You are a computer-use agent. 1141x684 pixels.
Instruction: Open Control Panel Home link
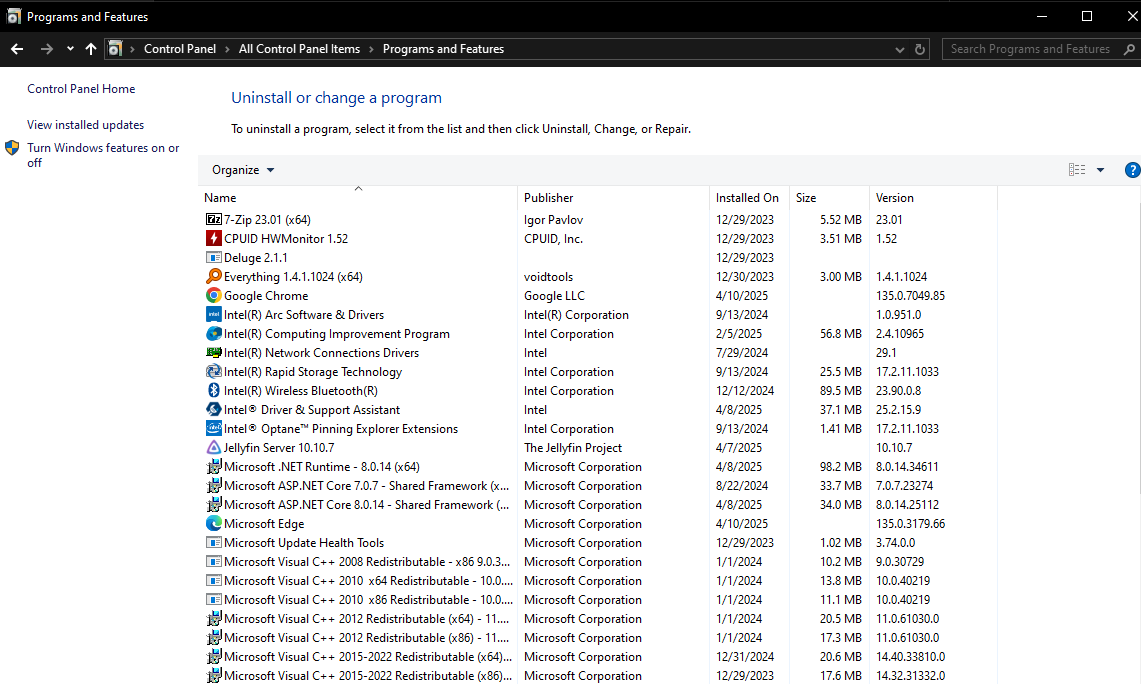[81, 89]
